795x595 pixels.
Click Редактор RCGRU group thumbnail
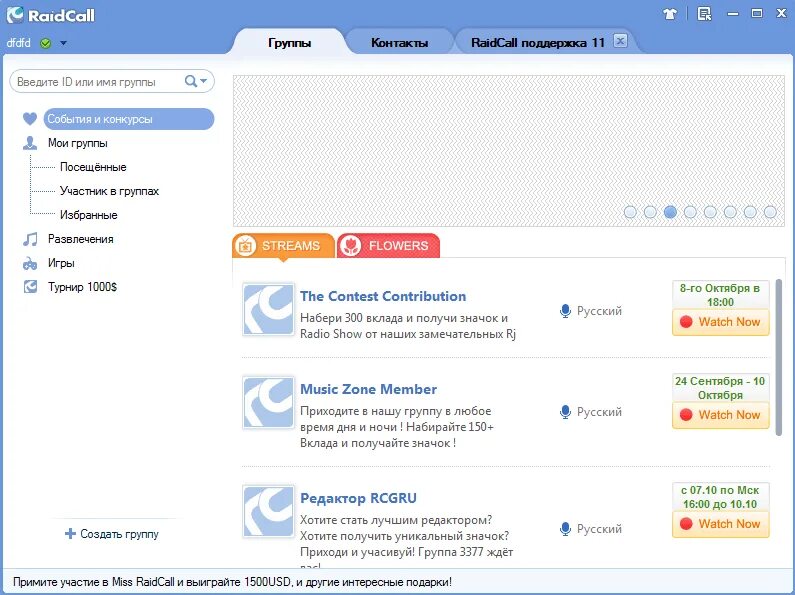[268, 511]
